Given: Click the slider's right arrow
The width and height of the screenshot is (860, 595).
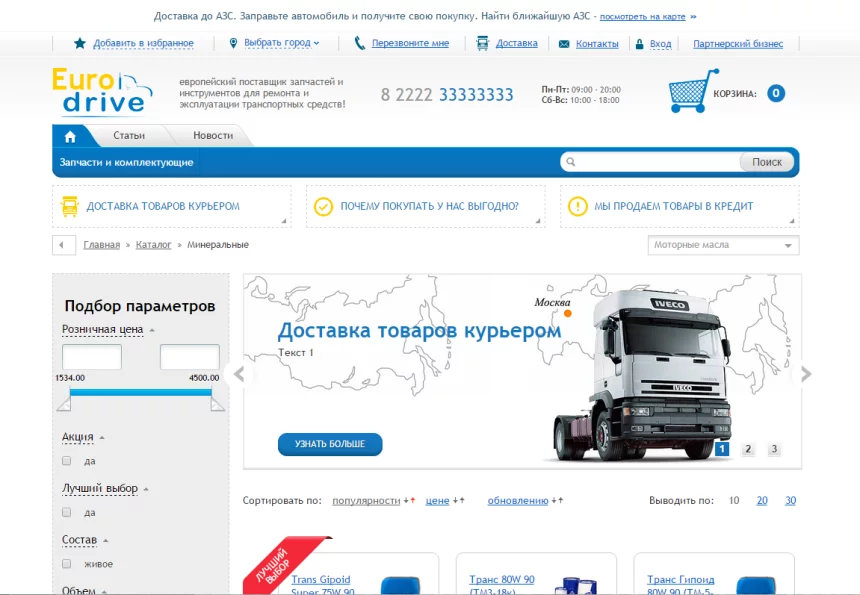Looking at the screenshot, I should coord(806,374).
